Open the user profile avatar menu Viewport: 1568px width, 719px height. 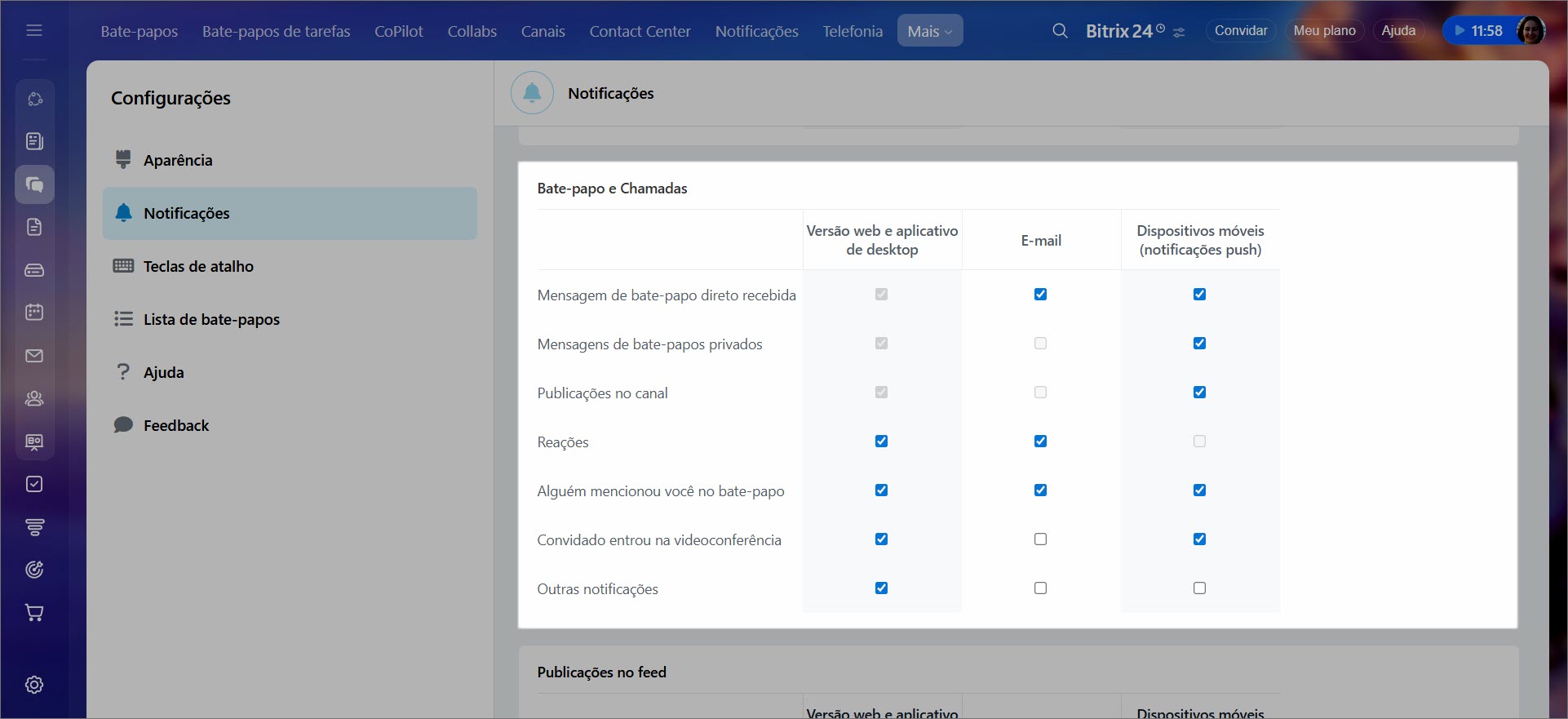pos(1530,31)
